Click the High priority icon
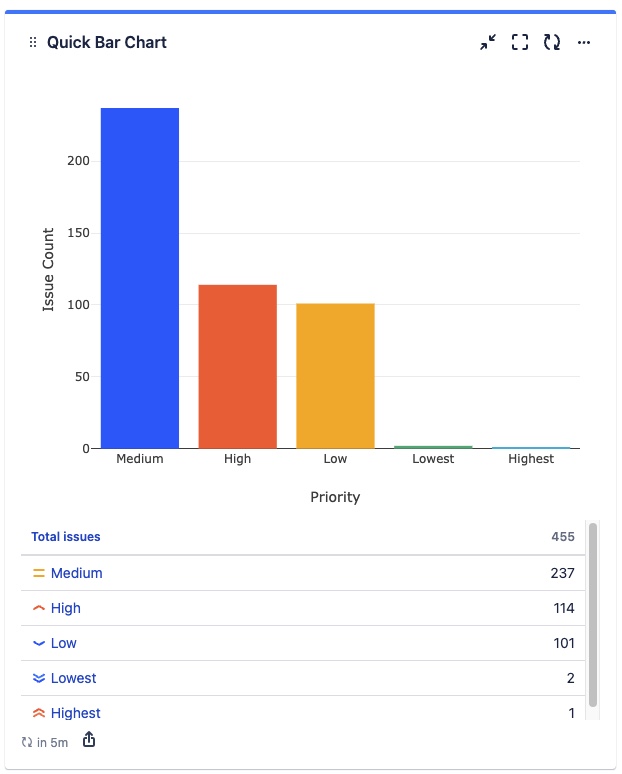Image resolution: width=622 pixels, height=774 pixels. pos(39,608)
